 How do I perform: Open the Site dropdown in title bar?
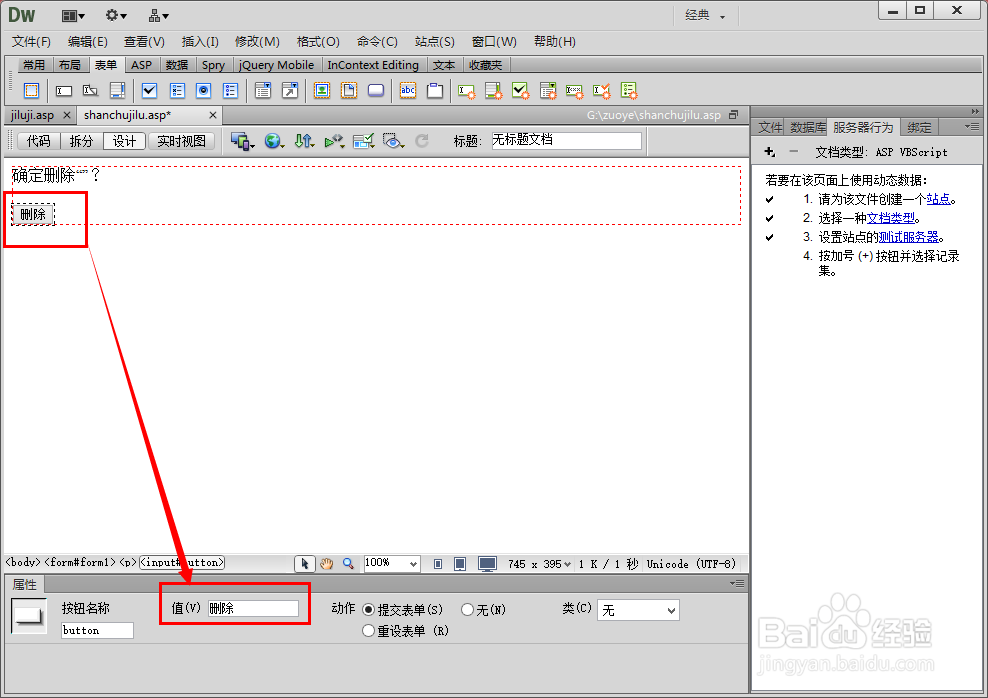[x=158, y=16]
